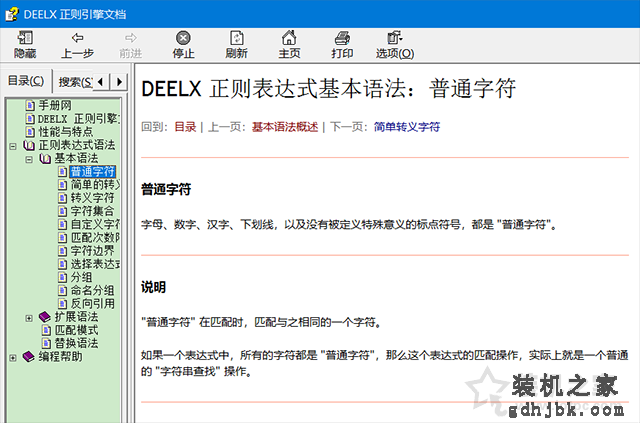Click the 说明 section heading

point(153,287)
